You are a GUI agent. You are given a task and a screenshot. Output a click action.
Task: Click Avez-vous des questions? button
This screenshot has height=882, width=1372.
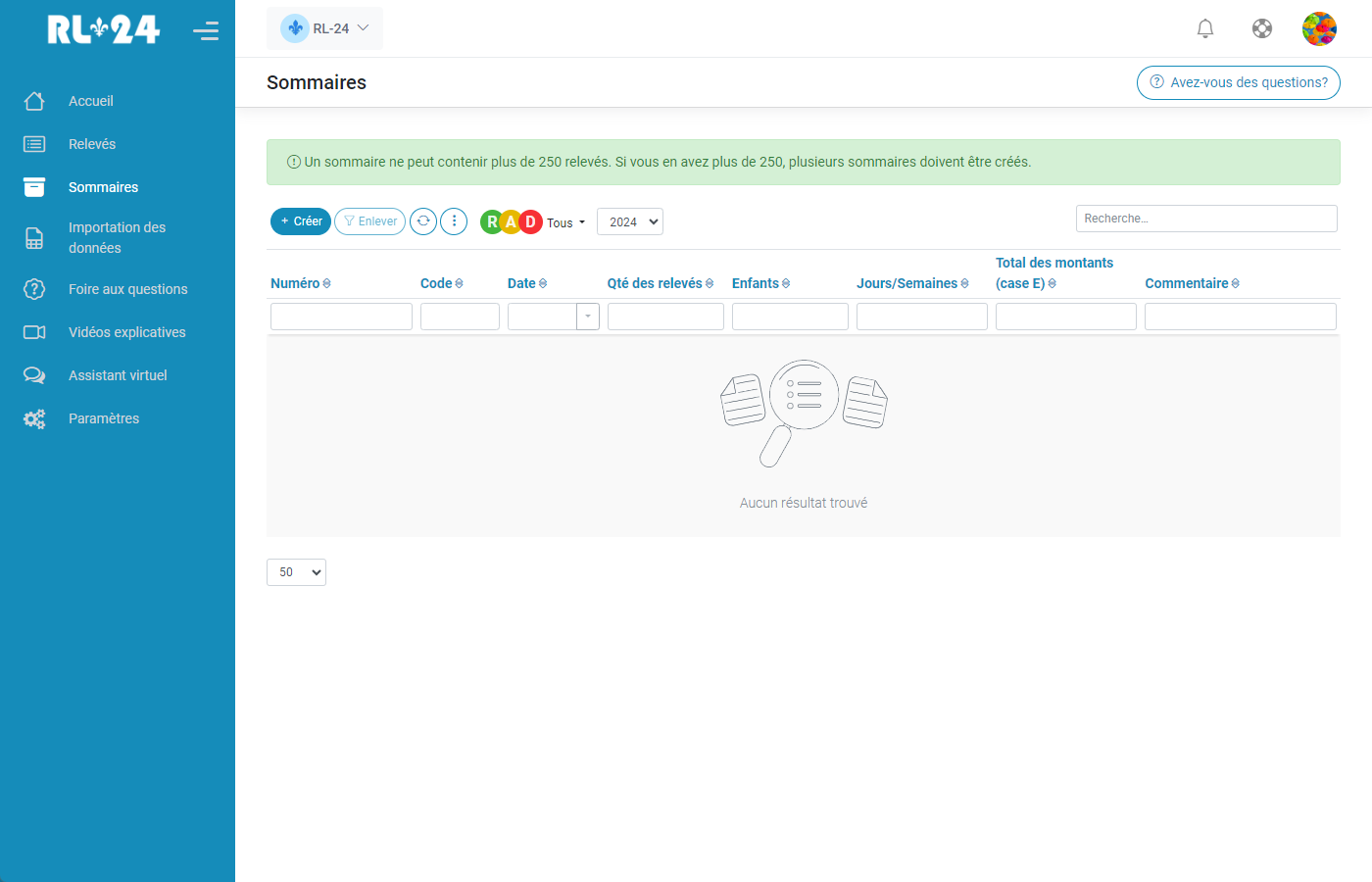1238,82
